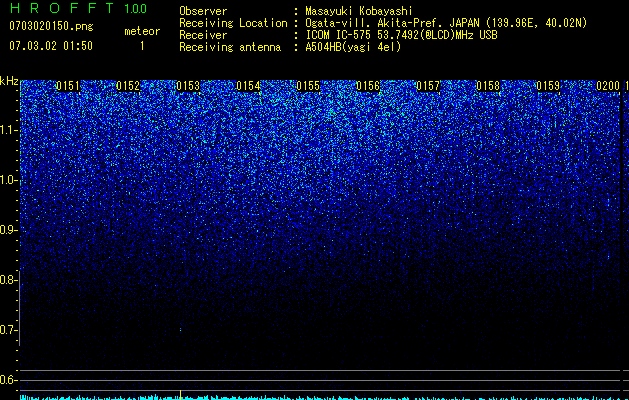Click time marker 0158

point(488,86)
